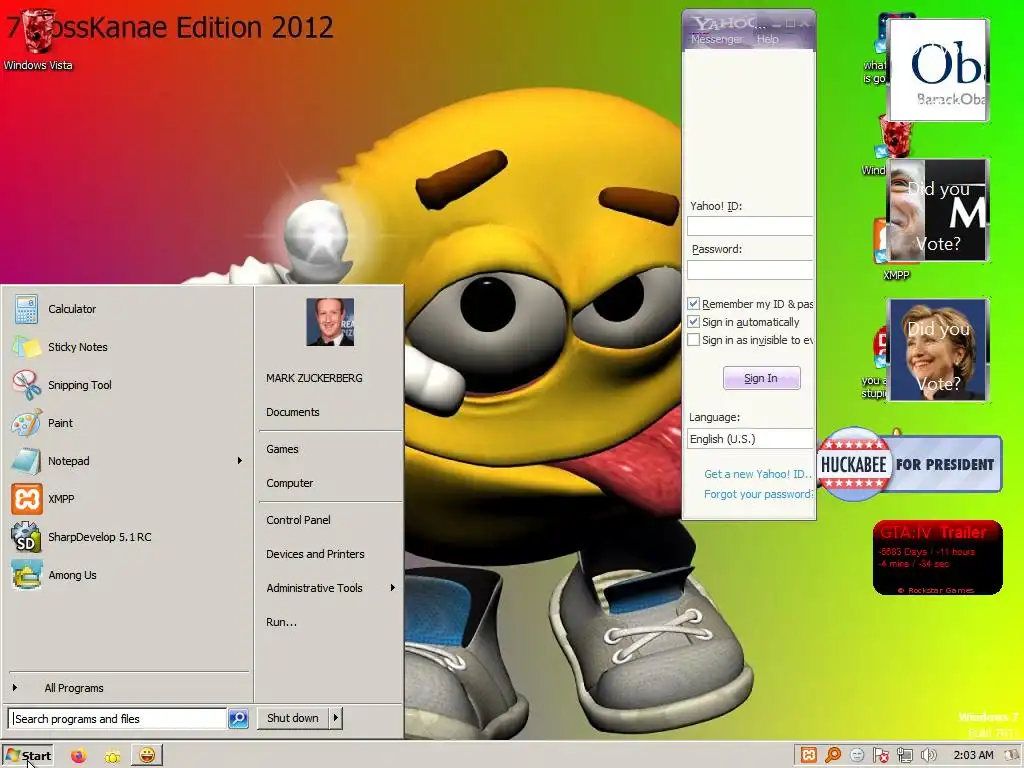
Task: Click the Sign In button
Action: (761, 378)
